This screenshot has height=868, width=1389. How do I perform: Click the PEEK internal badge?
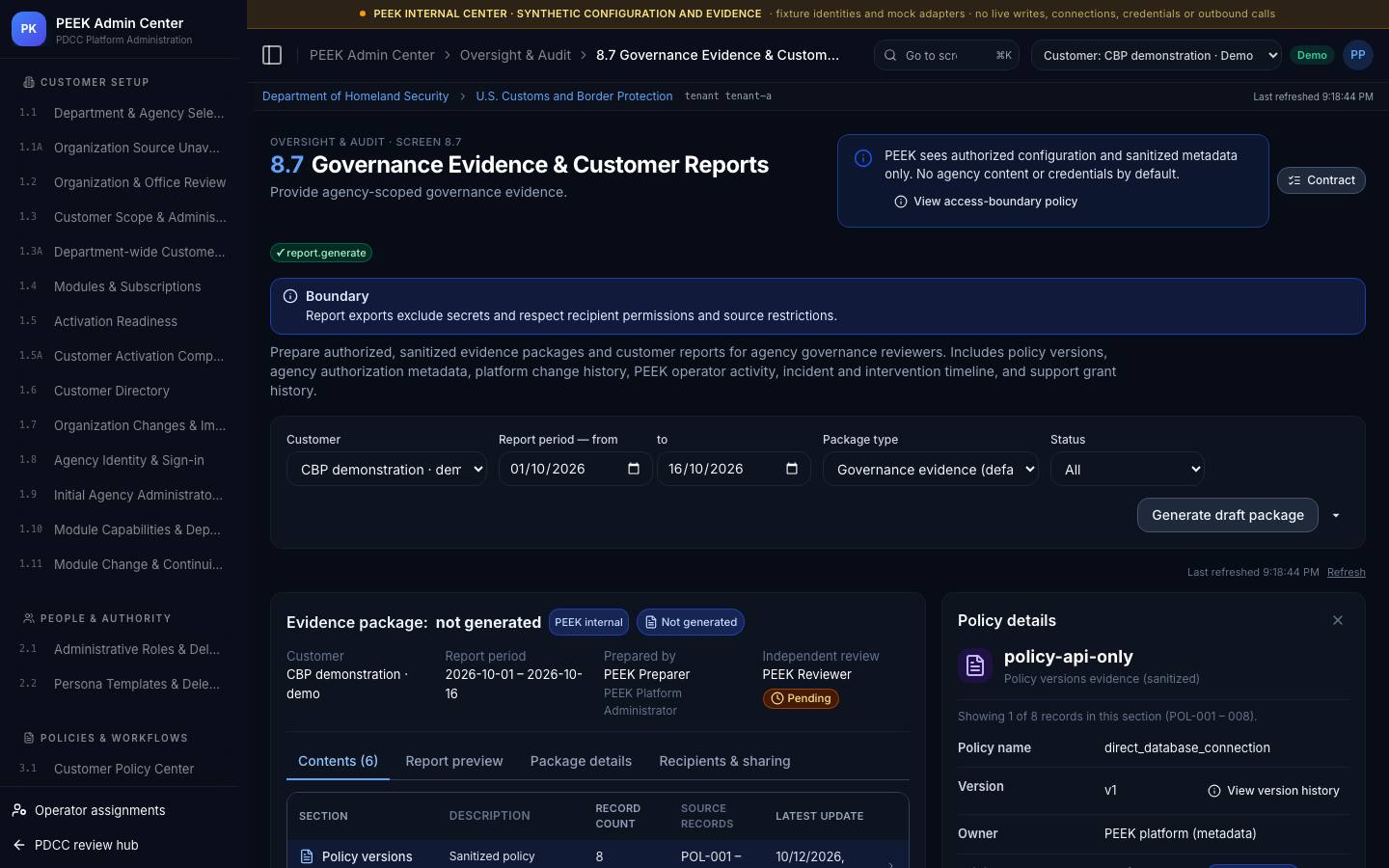588,622
